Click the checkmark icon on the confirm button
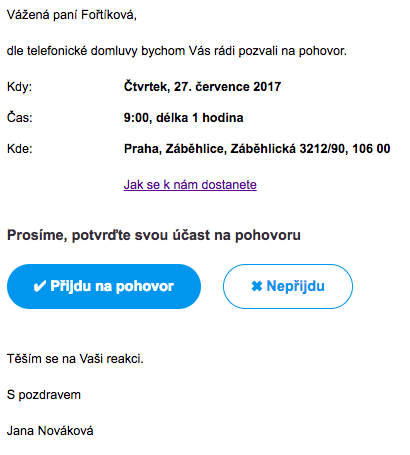 [40, 286]
